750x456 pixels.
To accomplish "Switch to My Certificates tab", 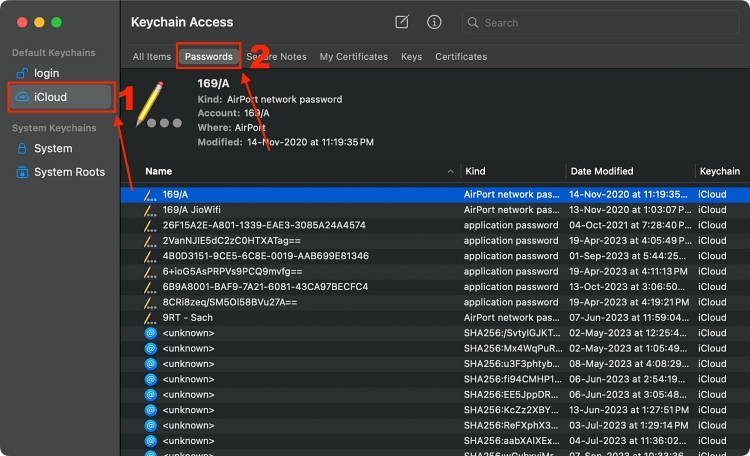I will [x=353, y=56].
